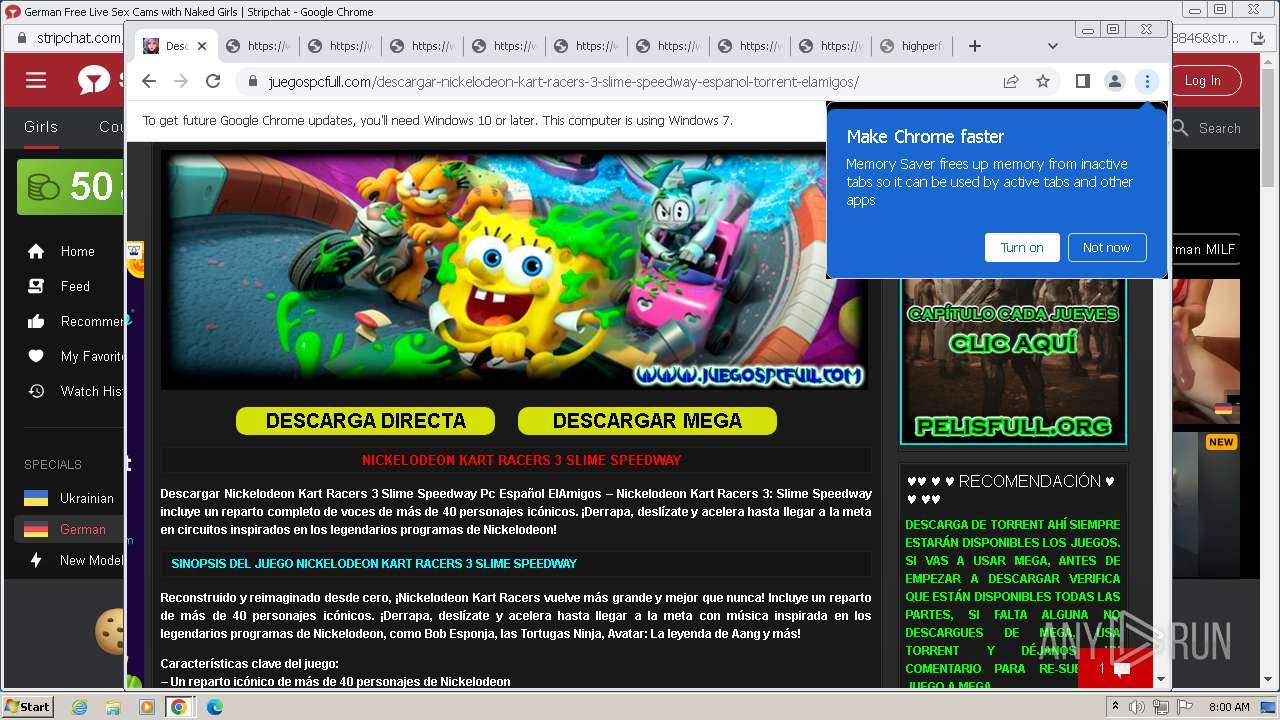1280x720 pixels.
Task: Go back with the Chrome back arrow
Action: (x=149, y=81)
